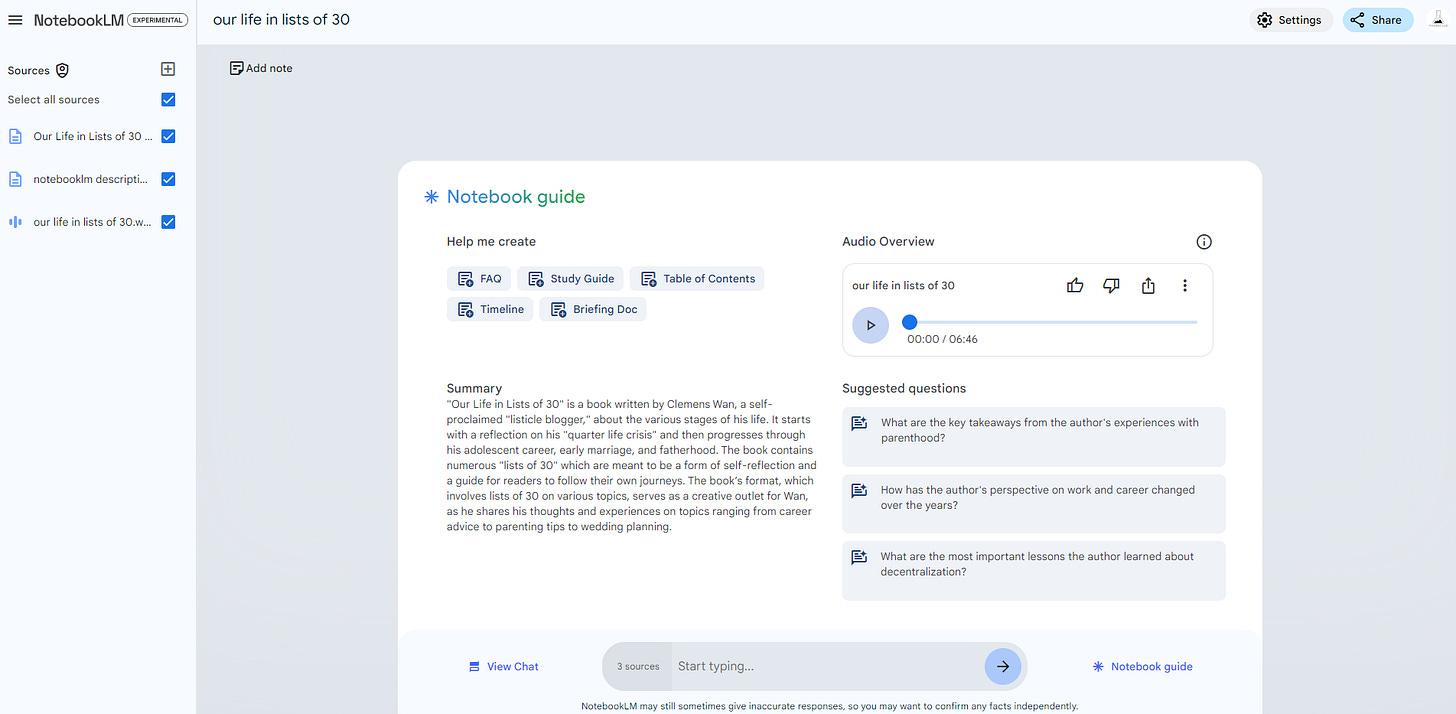Click the document icon of notebooklm description source

[x=15, y=179]
